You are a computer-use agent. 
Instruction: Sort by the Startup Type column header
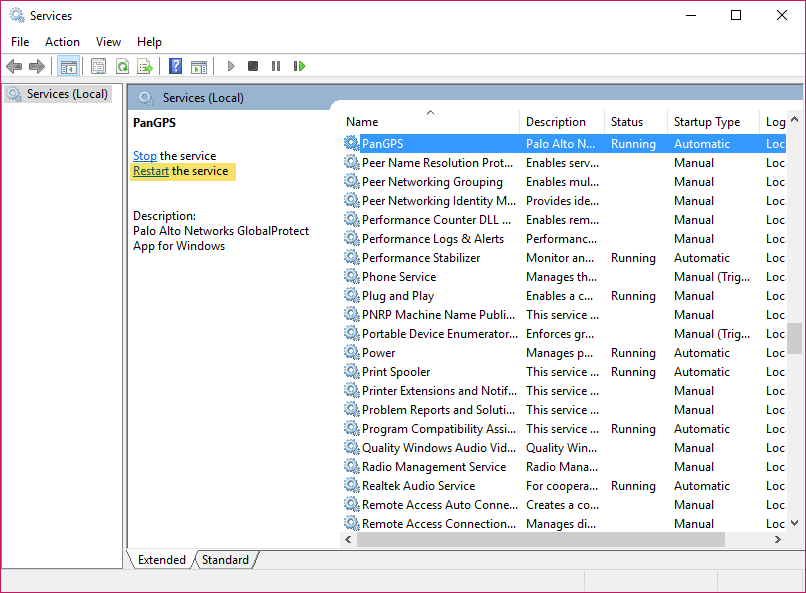(706, 122)
